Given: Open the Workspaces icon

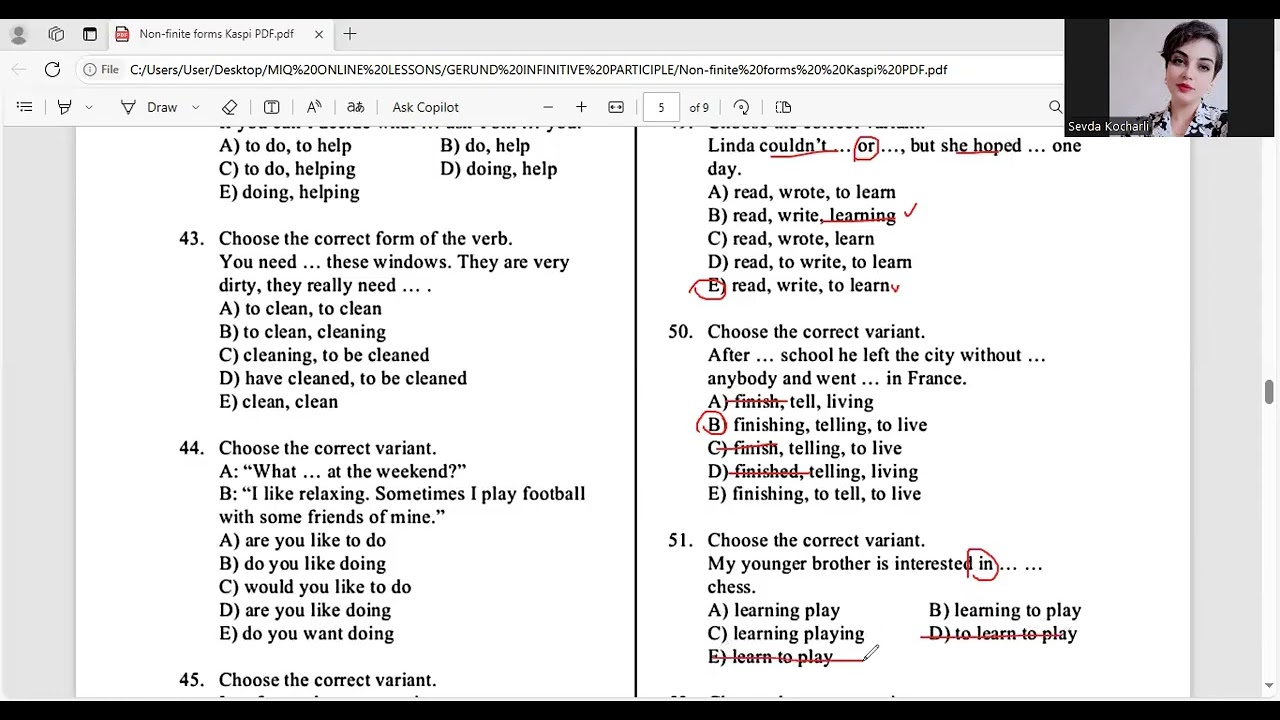Looking at the screenshot, I should (56, 34).
